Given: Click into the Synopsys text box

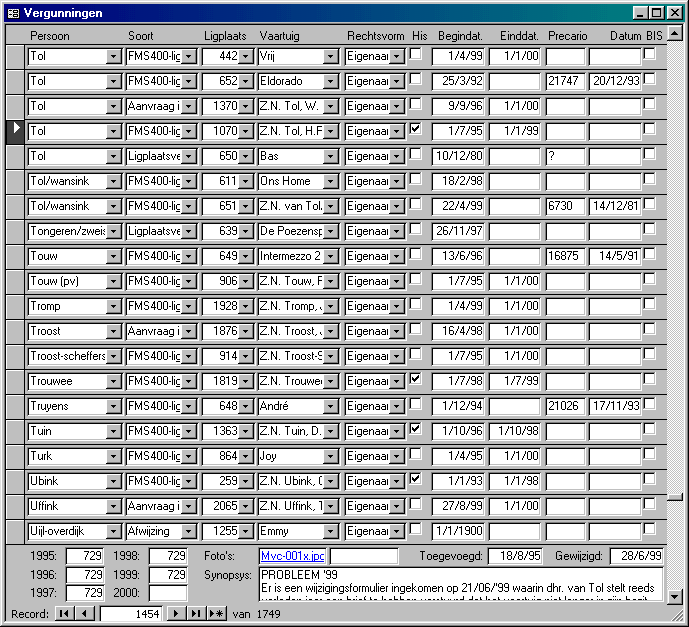Looking at the screenshot, I should coord(461,584).
